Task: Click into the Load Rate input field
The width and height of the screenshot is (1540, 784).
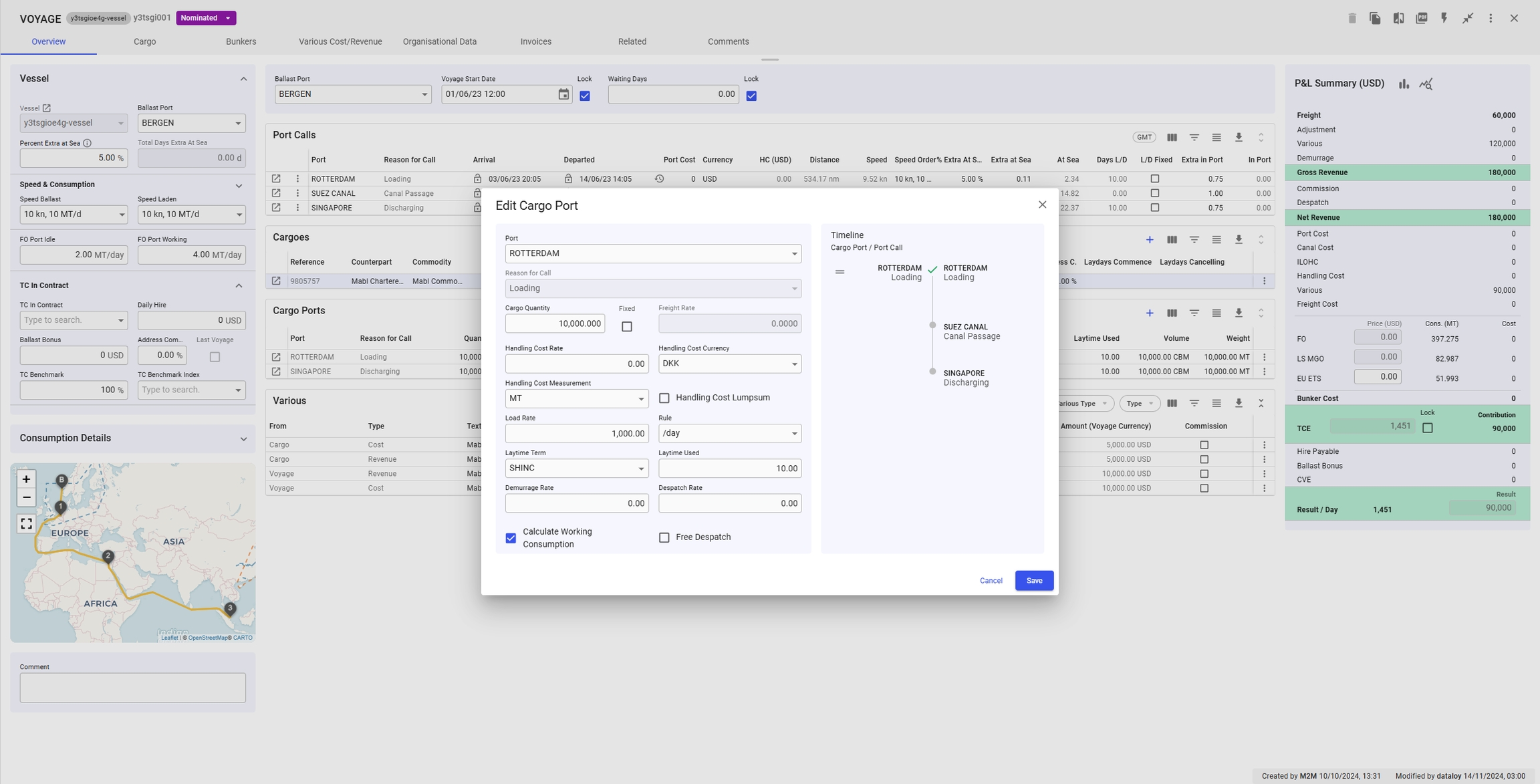Action: (576, 434)
